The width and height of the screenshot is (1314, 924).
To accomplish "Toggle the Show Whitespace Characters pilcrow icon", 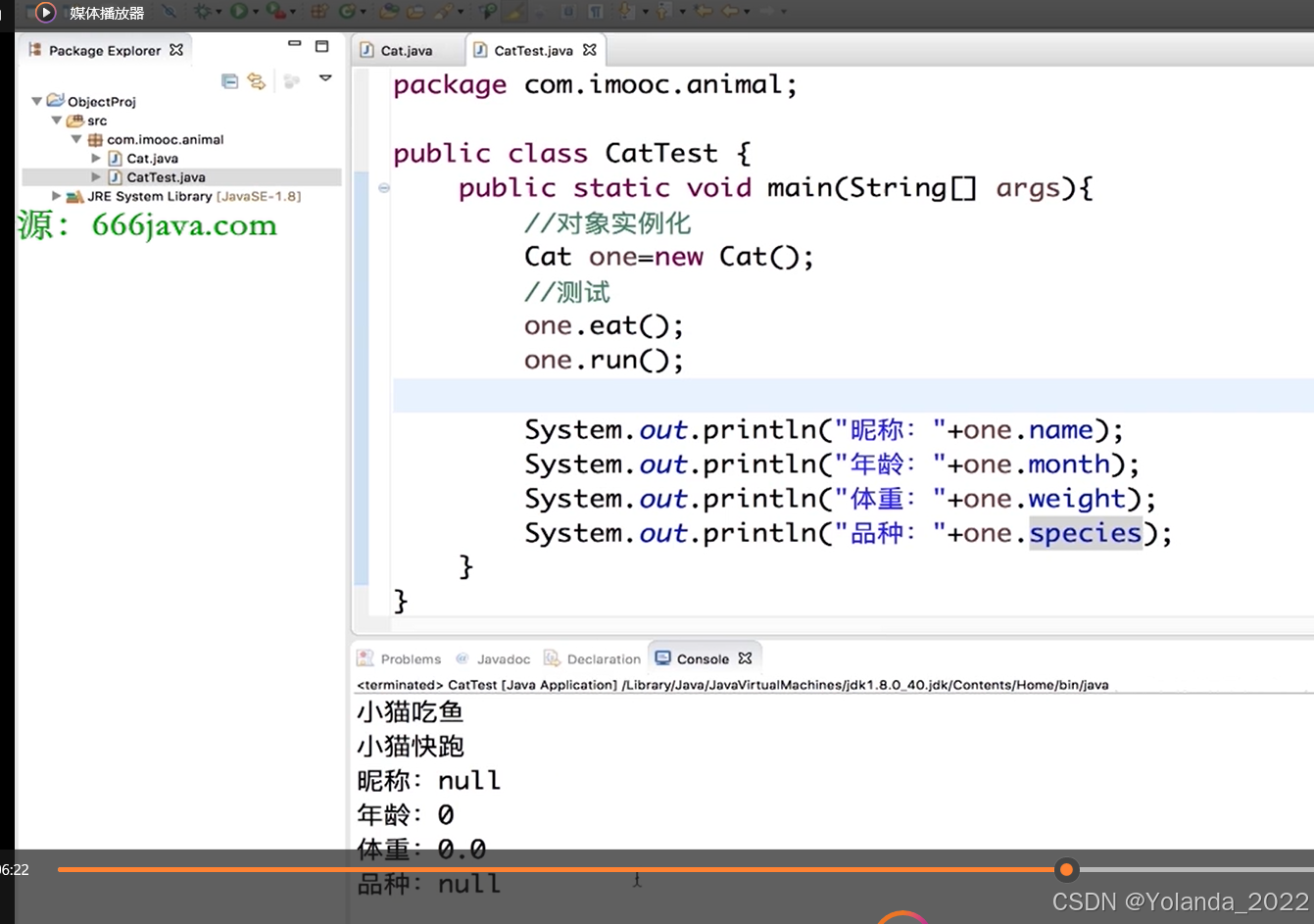I will 594,12.
